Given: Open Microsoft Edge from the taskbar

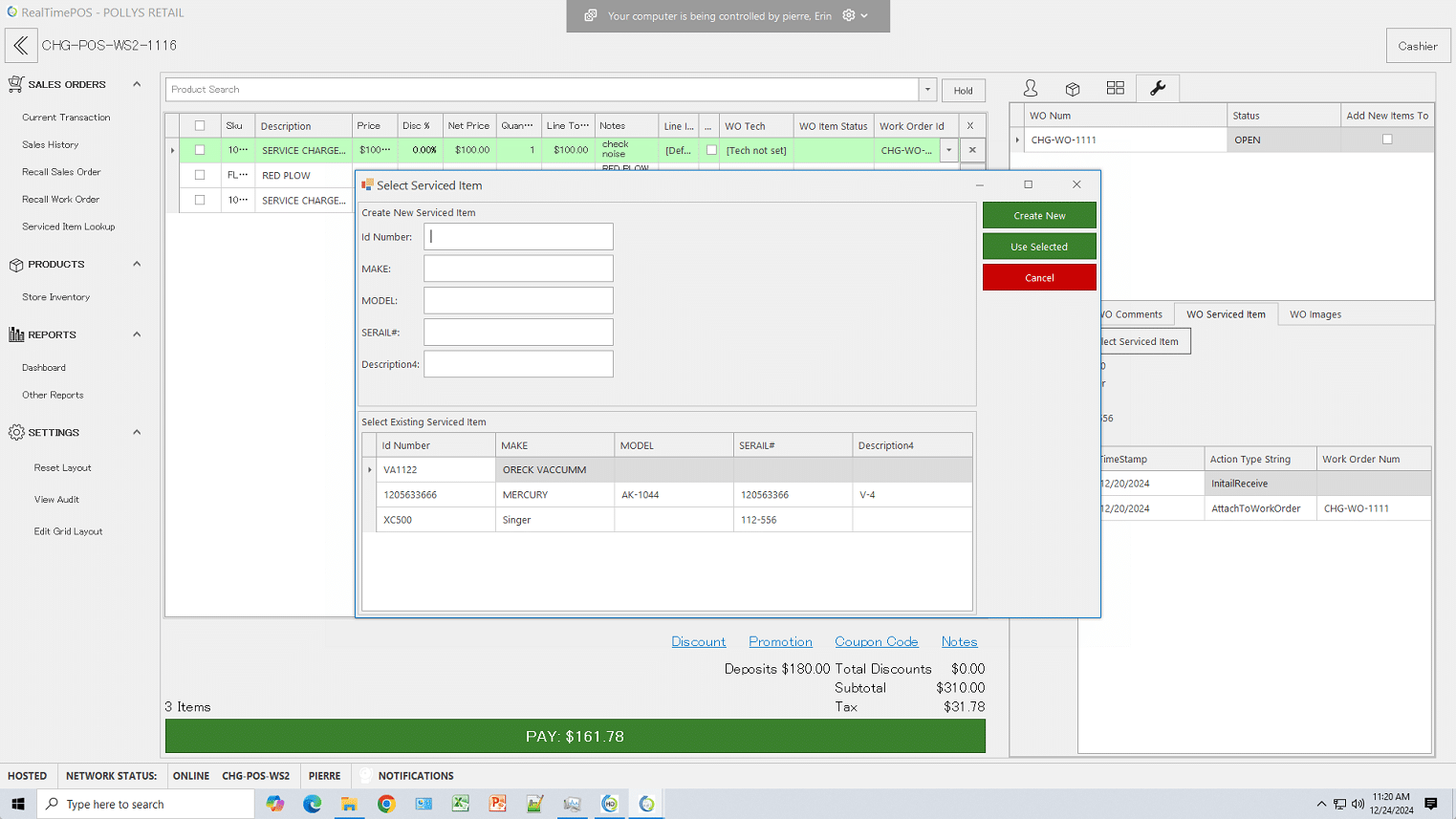Looking at the screenshot, I should tap(313, 804).
